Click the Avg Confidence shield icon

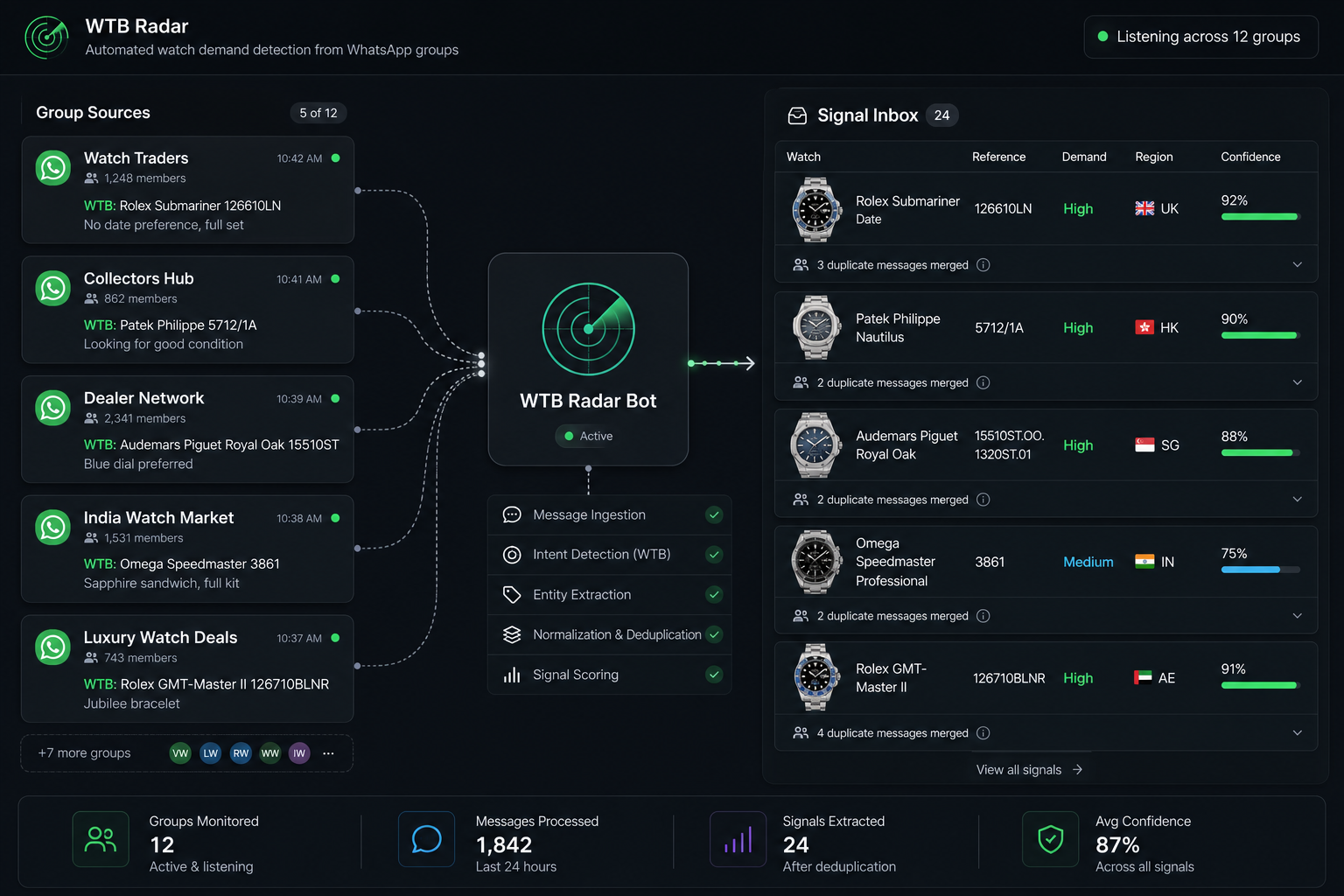pos(1050,840)
